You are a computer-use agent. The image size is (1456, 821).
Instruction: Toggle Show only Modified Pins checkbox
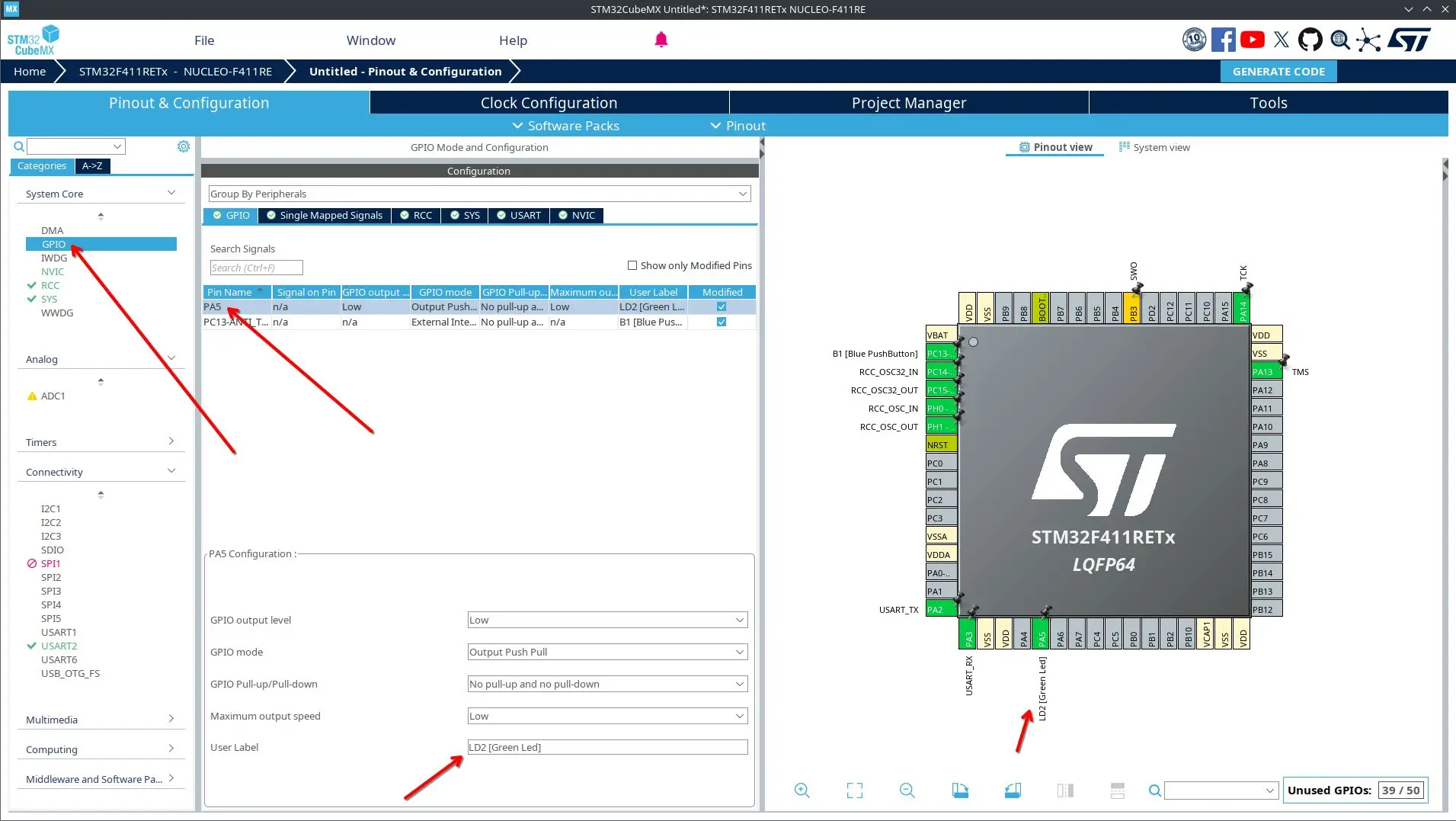pyautogui.click(x=632, y=265)
